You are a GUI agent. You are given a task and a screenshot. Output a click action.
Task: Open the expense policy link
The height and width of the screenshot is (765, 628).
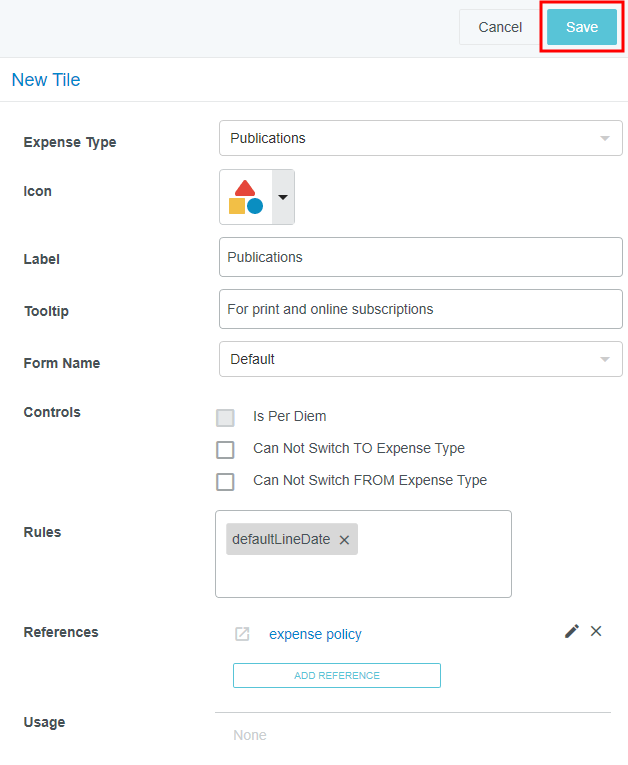(315, 634)
